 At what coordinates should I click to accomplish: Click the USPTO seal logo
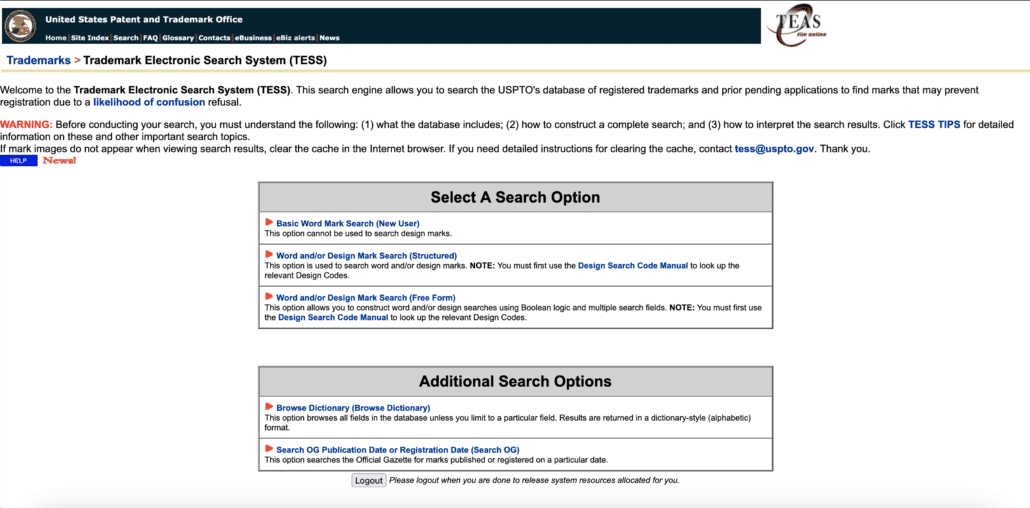pyautogui.click(x=20, y=26)
